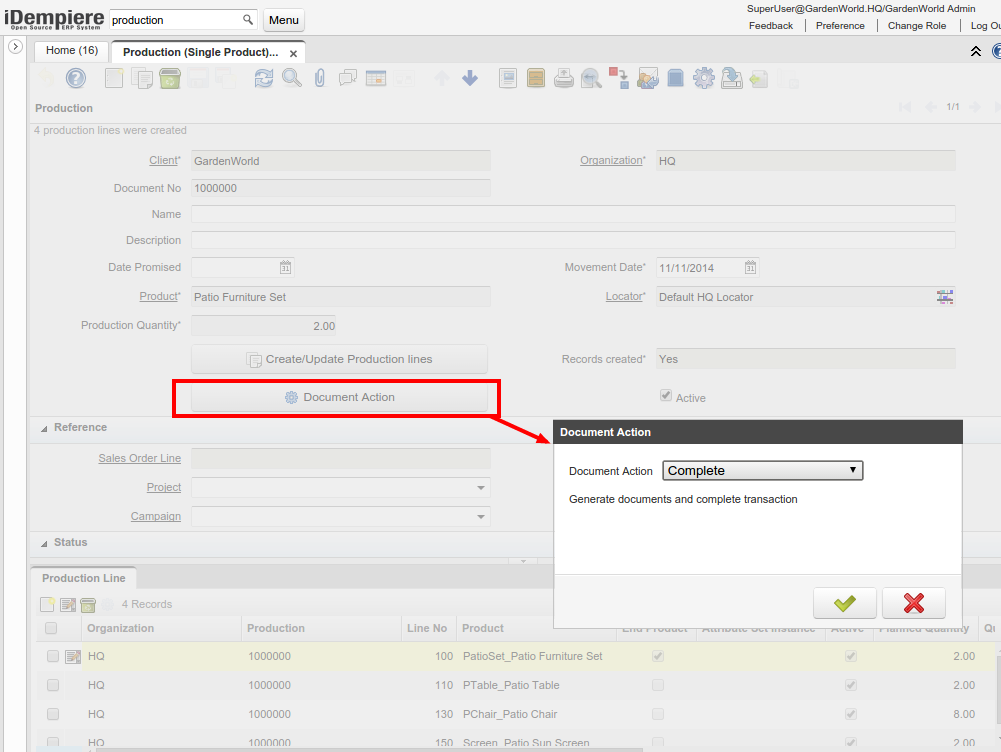Toggle the Active checkbox

click(666, 396)
